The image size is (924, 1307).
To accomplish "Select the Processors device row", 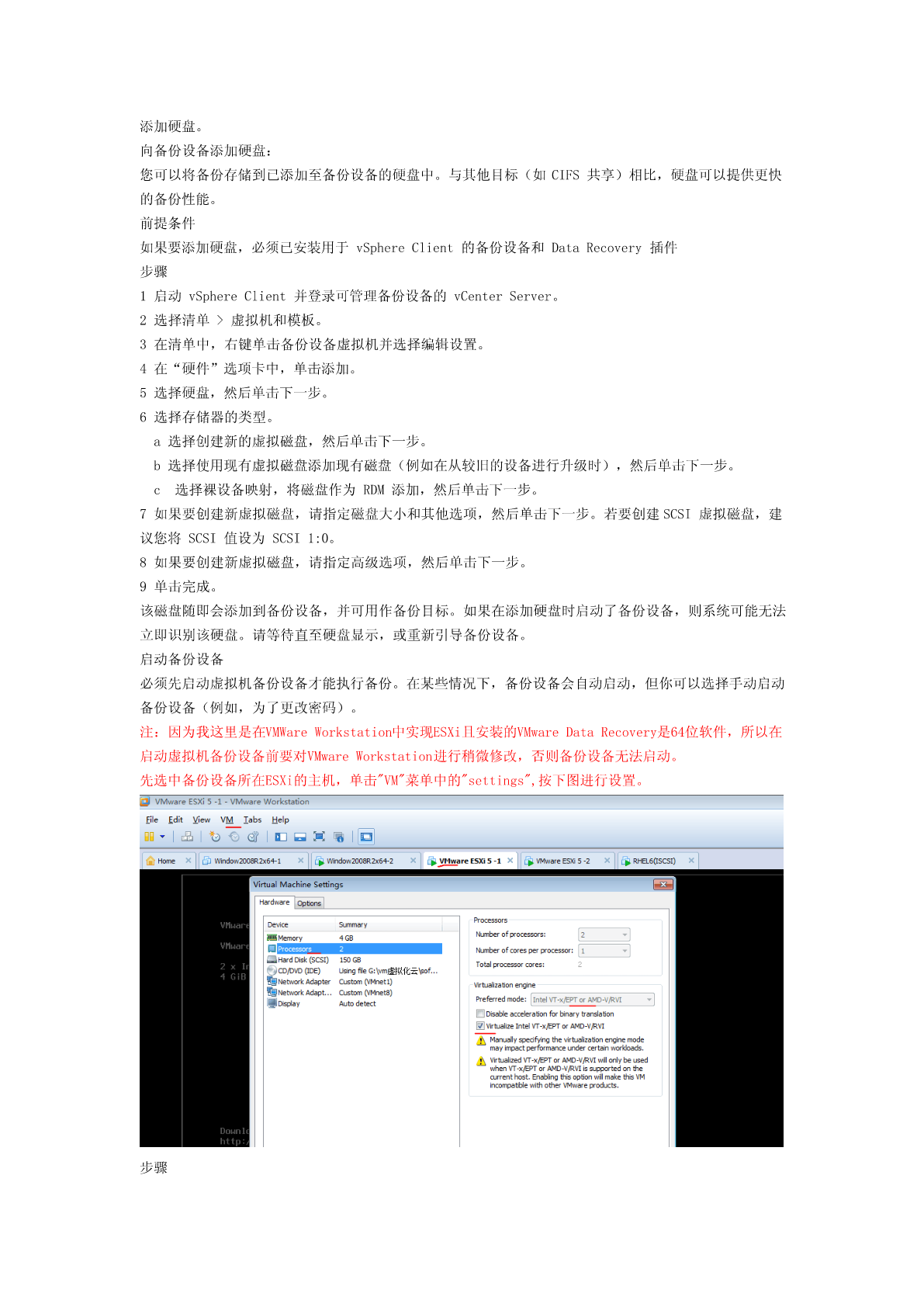I will [x=354, y=949].
